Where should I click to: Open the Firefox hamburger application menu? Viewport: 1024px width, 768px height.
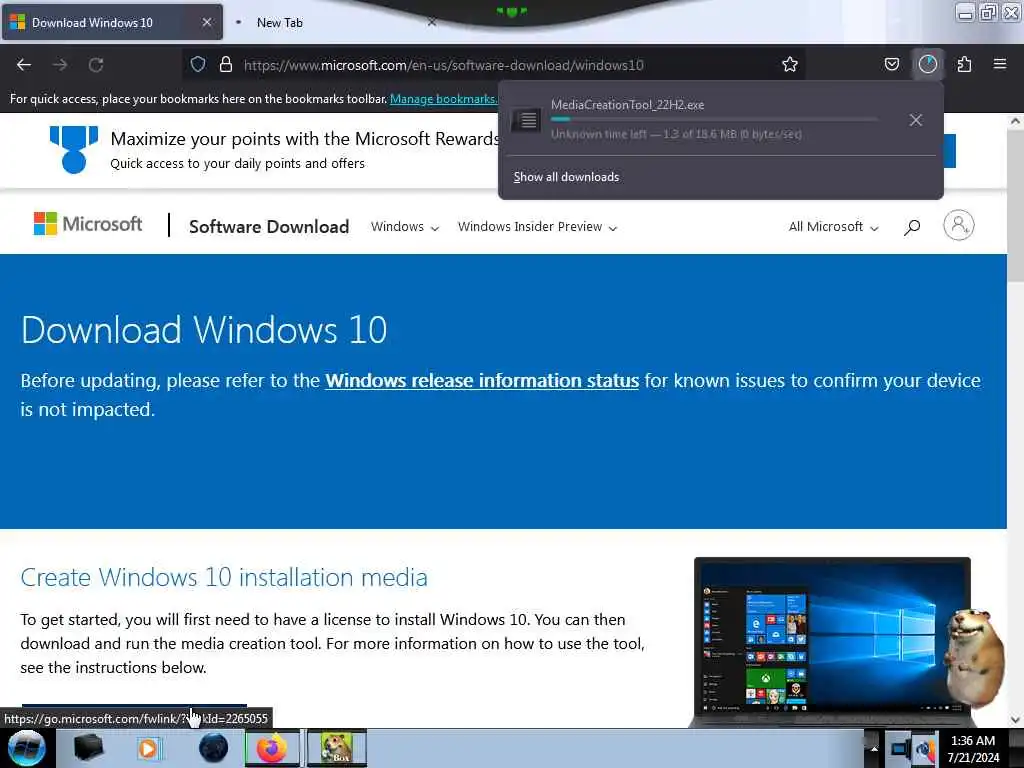point(1000,64)
